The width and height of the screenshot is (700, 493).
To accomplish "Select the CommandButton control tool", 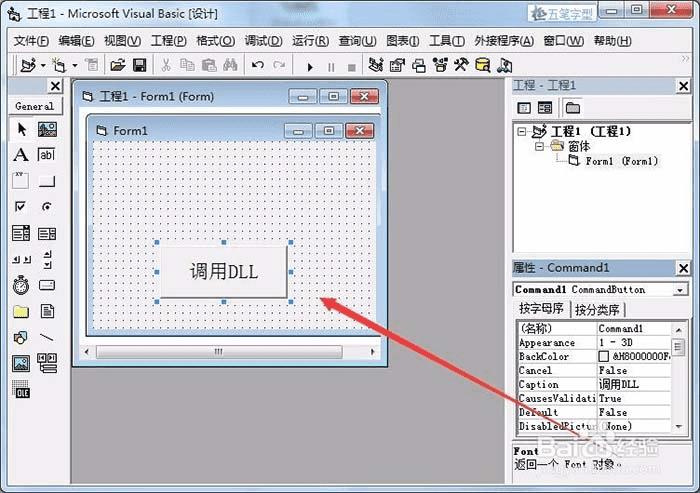I will pyautogui.click(x=47, y=181).
